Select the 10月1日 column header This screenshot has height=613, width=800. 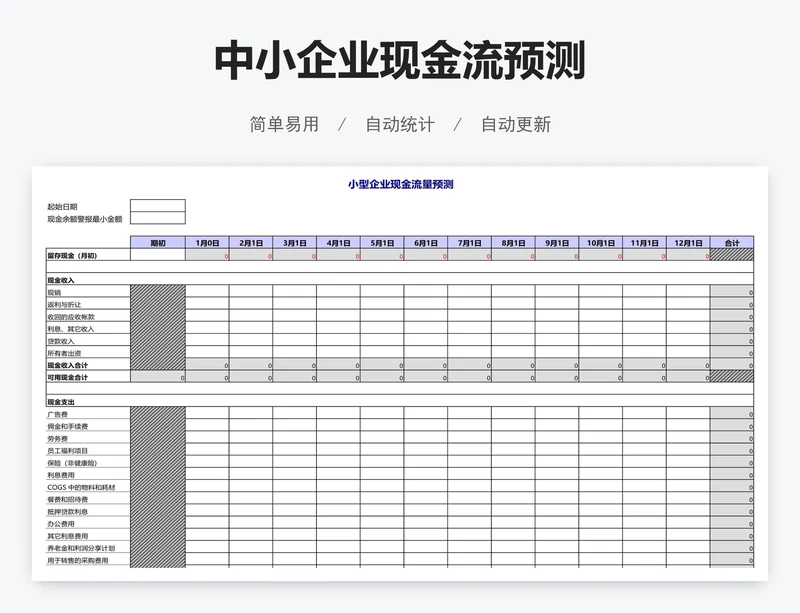click(x=601, y=242)
